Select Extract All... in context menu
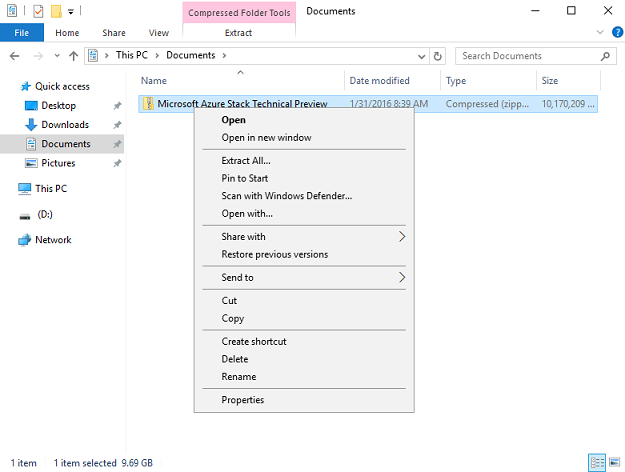This screenshot has width=625, height=472. (x=304, y=161)
